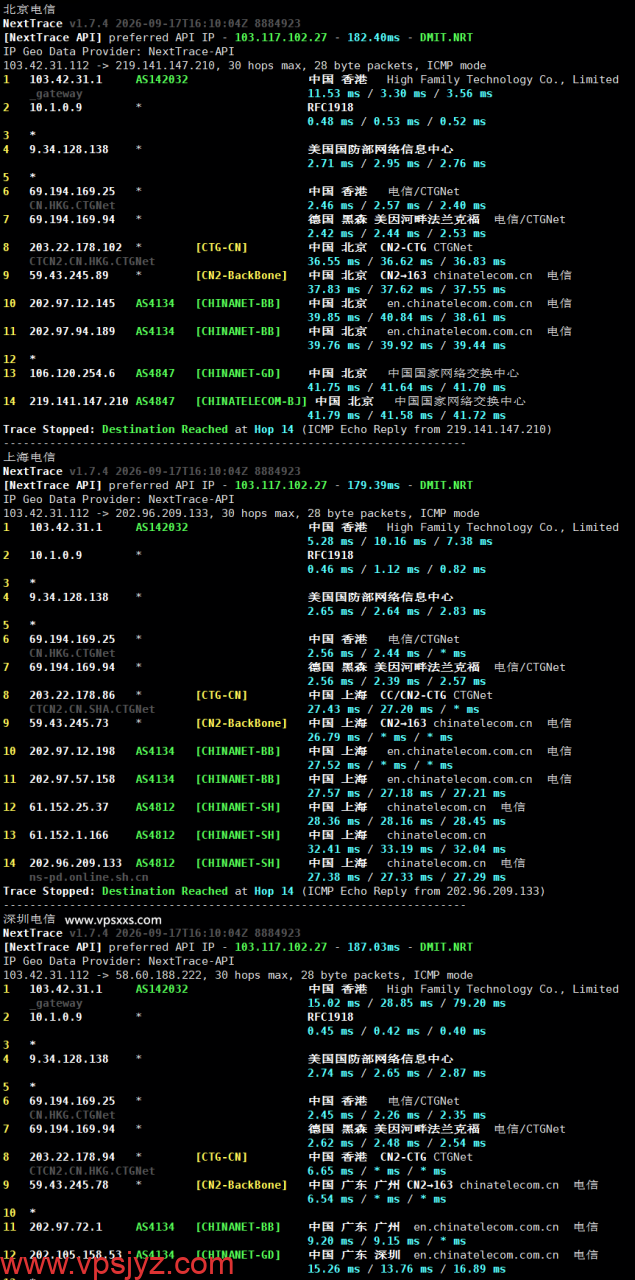
Task: Click the [CHINATELECOM-BJ] tag
Action: [252, 401]
